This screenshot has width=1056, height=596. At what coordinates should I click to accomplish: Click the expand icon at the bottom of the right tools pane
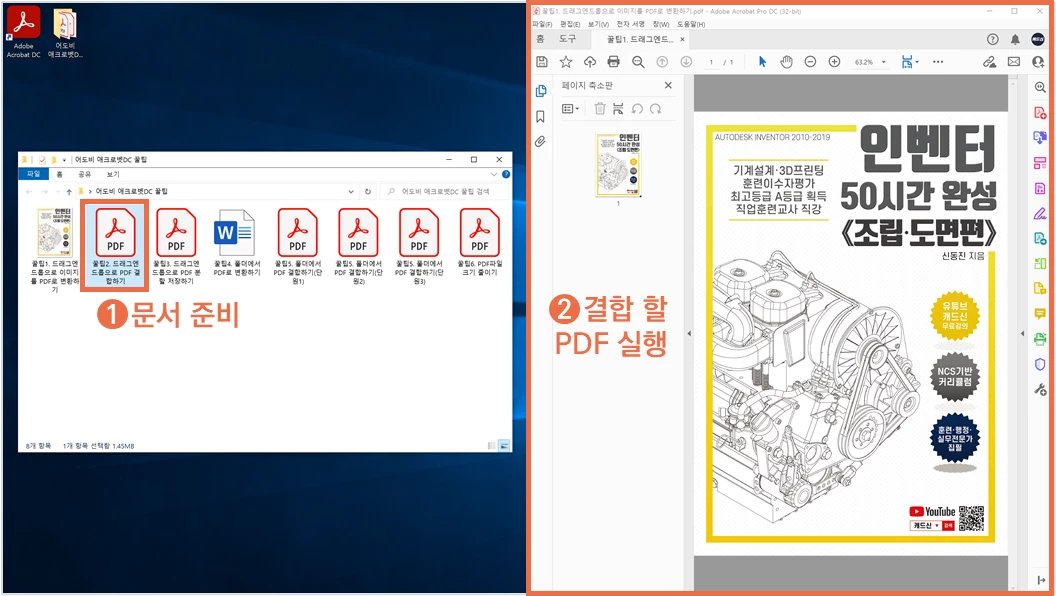coord(1041,580)
